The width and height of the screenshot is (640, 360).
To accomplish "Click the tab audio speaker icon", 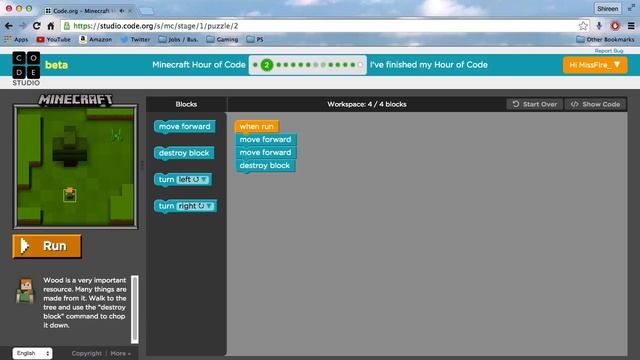I will tap(122, 11).
